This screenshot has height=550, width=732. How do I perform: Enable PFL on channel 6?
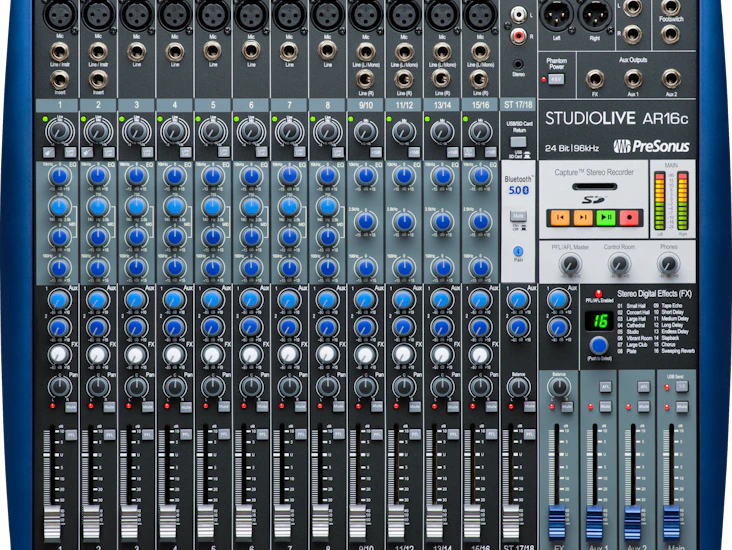point(262,435)
